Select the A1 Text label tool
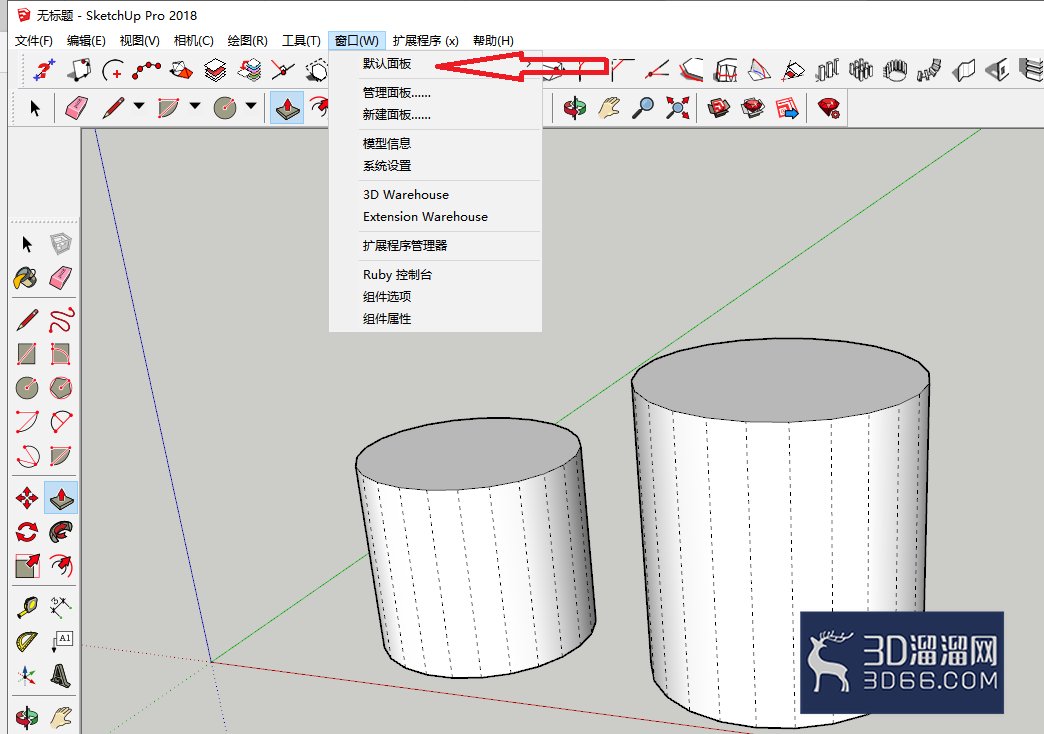Image resolution: width=1044 pixels, height=734 pixels. tap(61, 642)
